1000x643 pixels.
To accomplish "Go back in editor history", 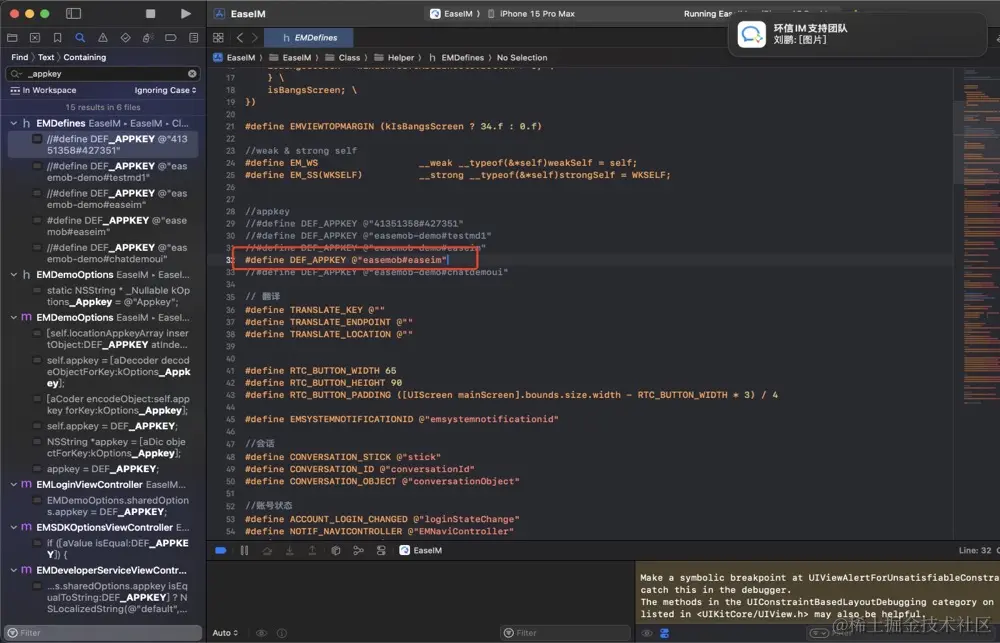I will (x=240, y=38).
